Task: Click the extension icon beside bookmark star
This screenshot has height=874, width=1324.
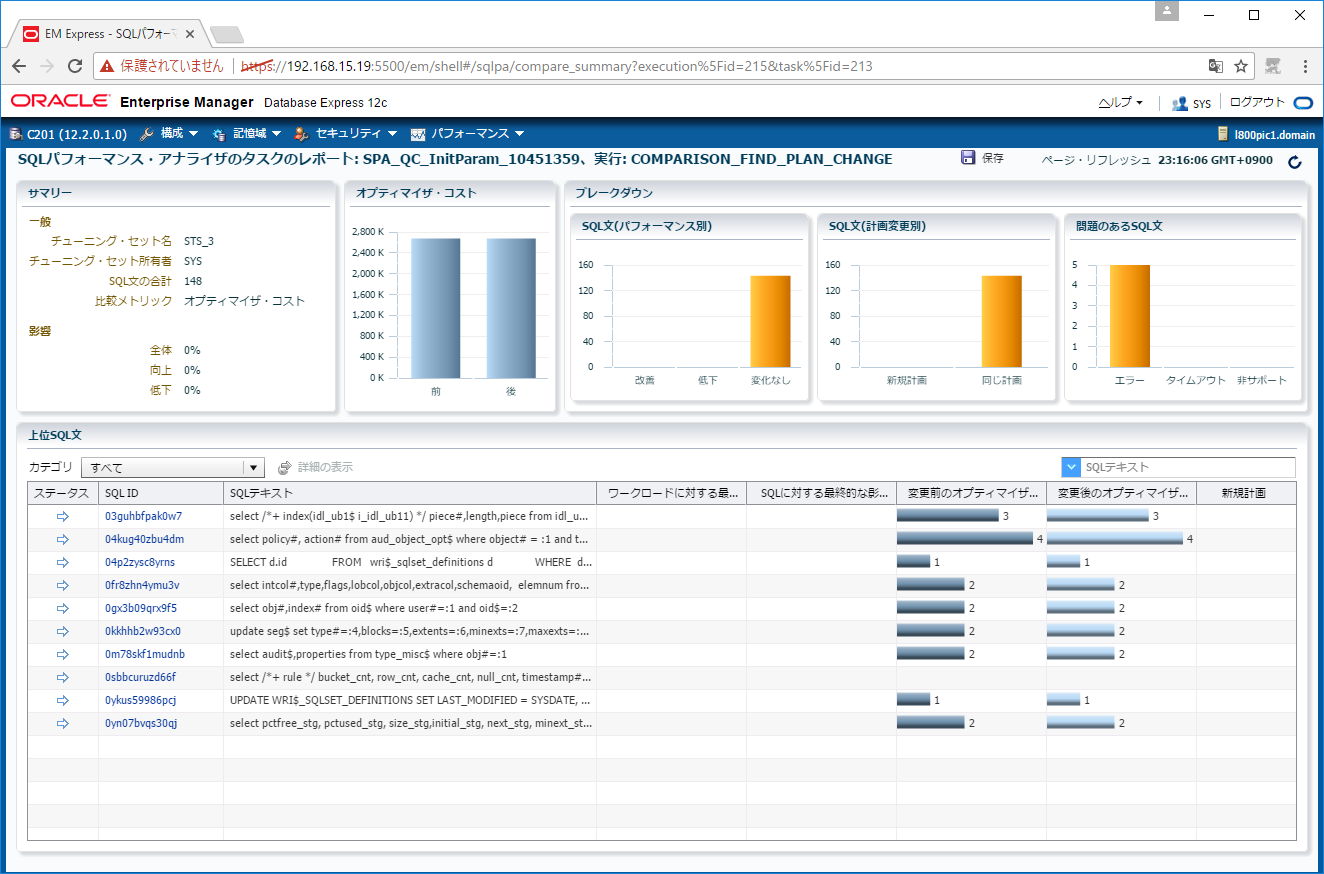Action: click(1273, 66)
